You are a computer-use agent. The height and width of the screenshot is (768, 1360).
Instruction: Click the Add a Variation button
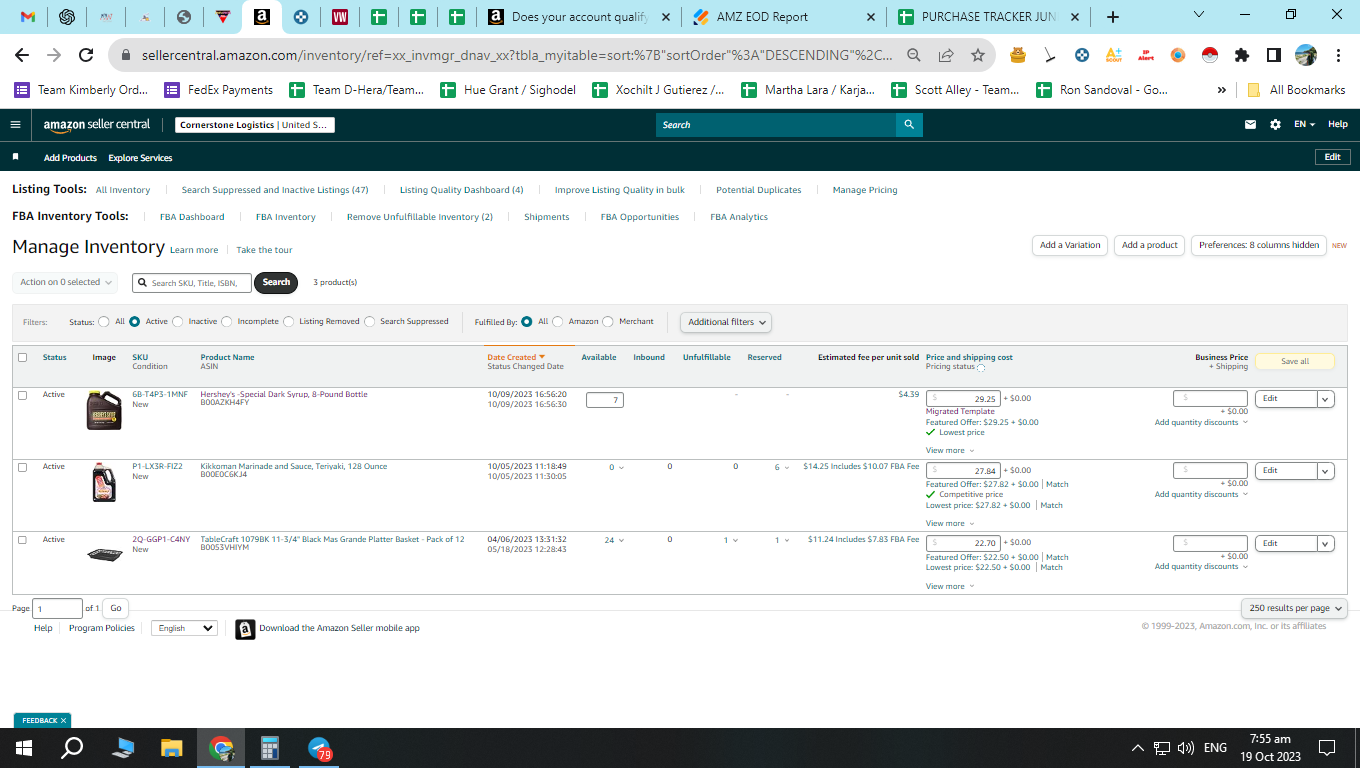tap(1070, 245)
